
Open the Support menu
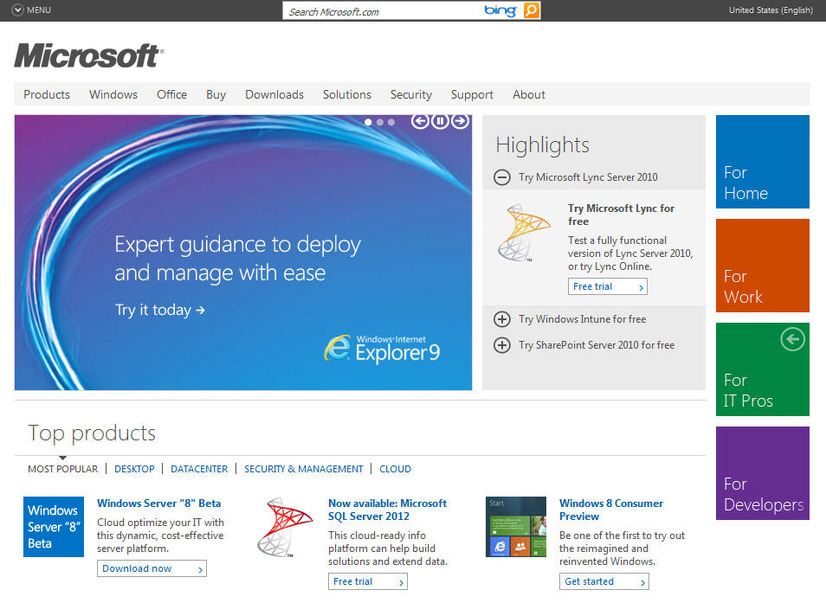[x=472, y=95]
